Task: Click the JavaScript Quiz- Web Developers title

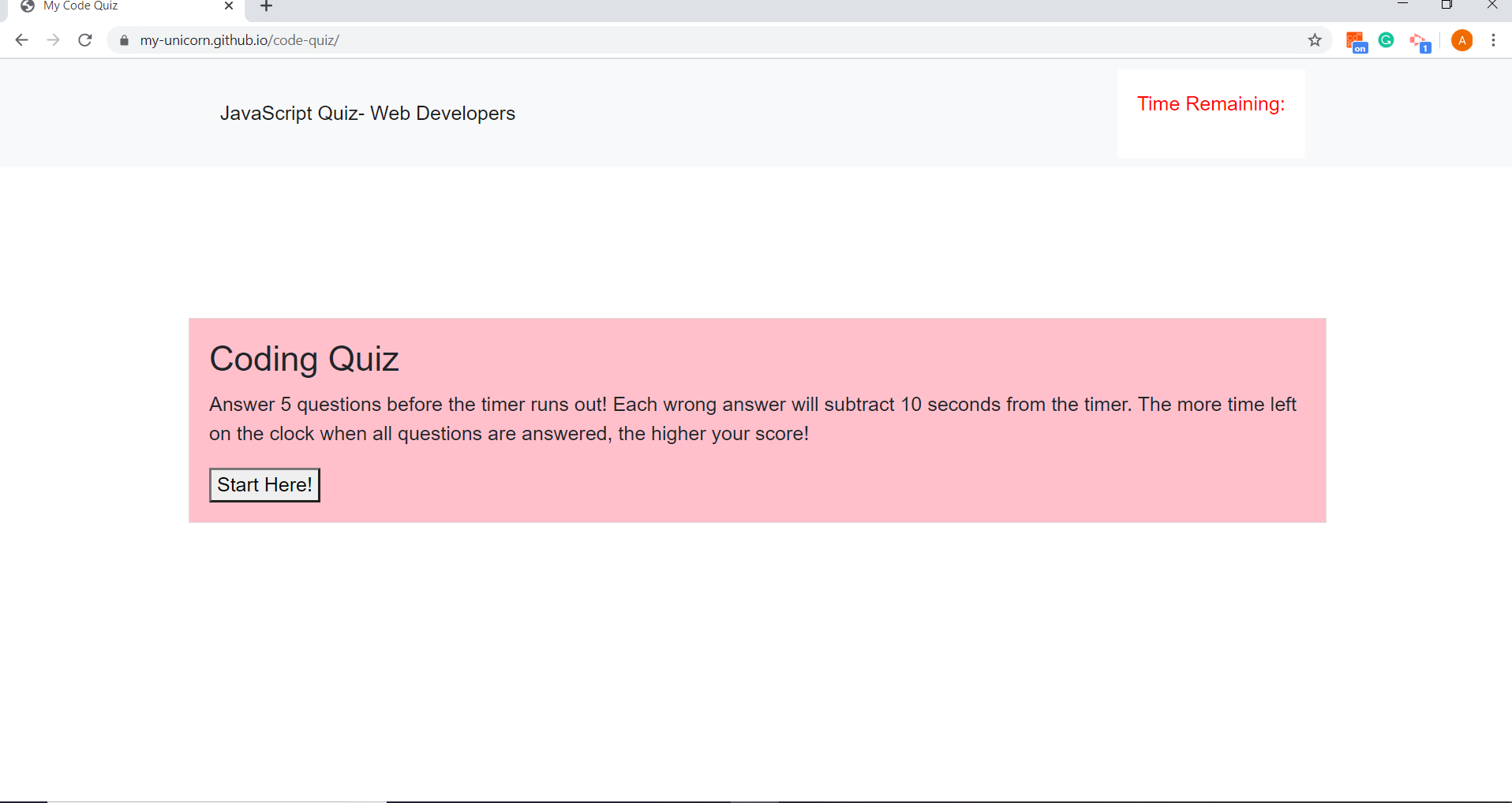Action: click(368, 114)
